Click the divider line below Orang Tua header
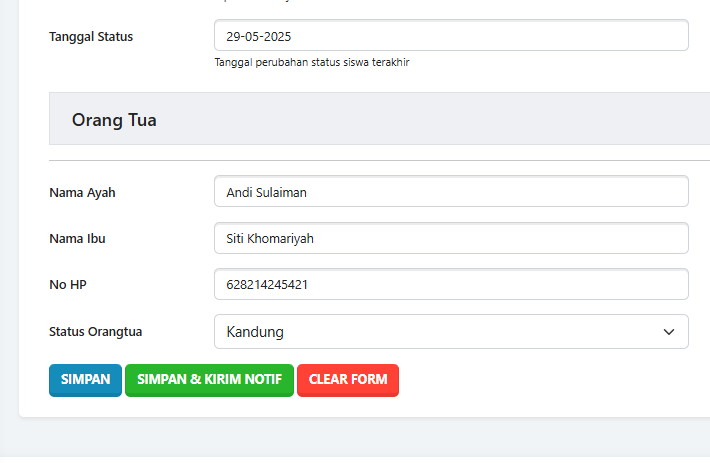Screen dimensions: 710x463 click(380, 160)
